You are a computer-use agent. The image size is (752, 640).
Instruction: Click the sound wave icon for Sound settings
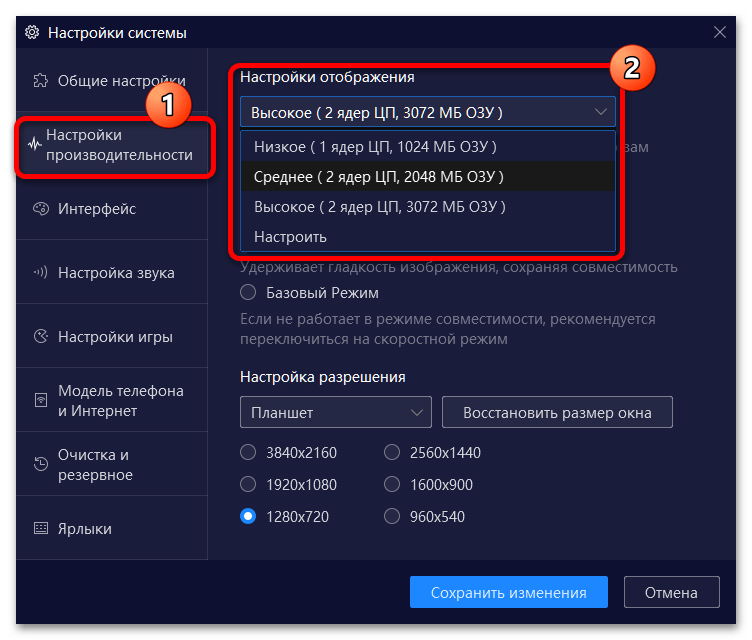41,273
